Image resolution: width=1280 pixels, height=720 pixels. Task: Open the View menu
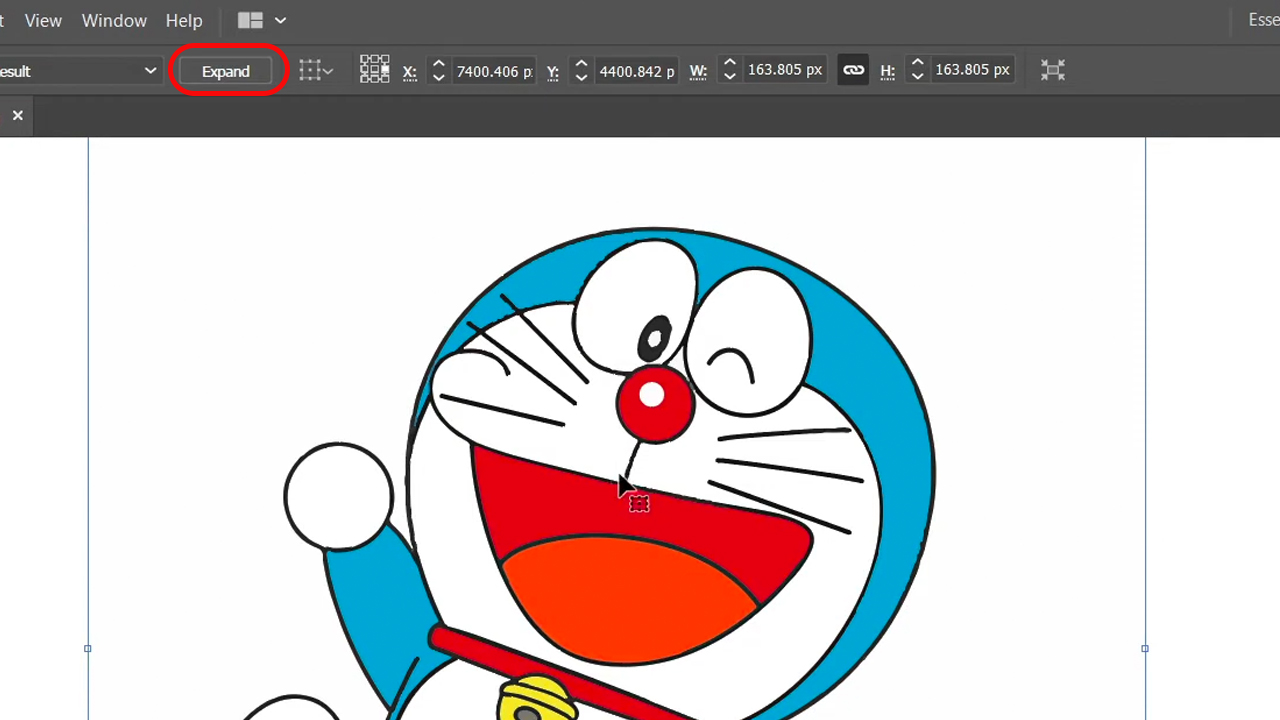[x=43, y=20]
